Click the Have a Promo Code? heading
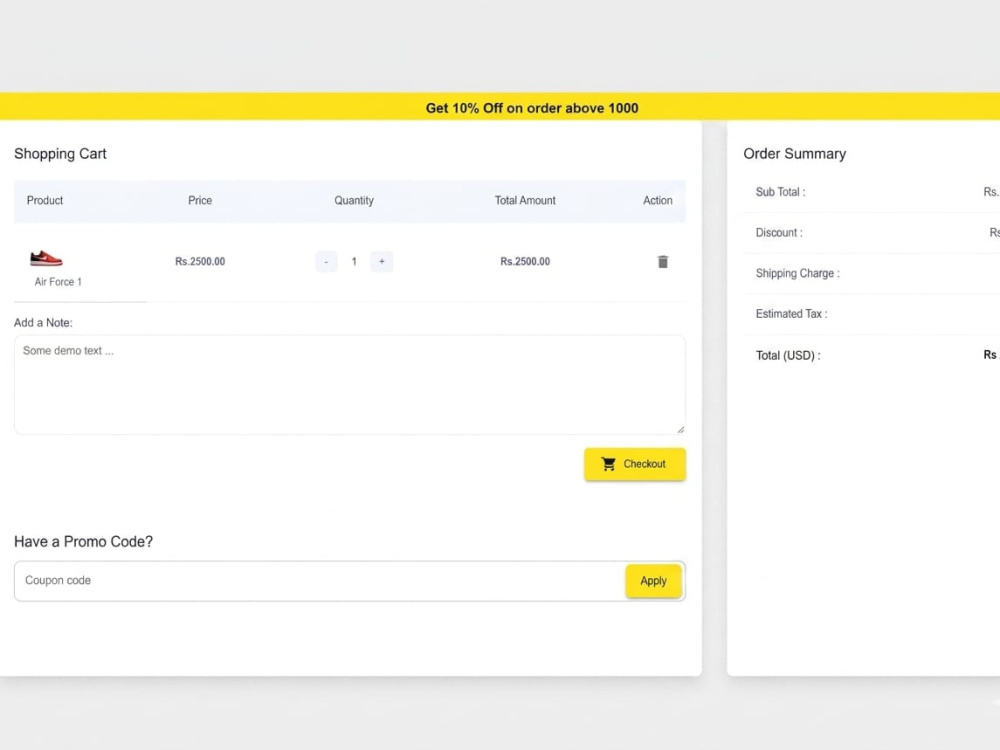Screen dimensions: 1000x750 [84, 541]
